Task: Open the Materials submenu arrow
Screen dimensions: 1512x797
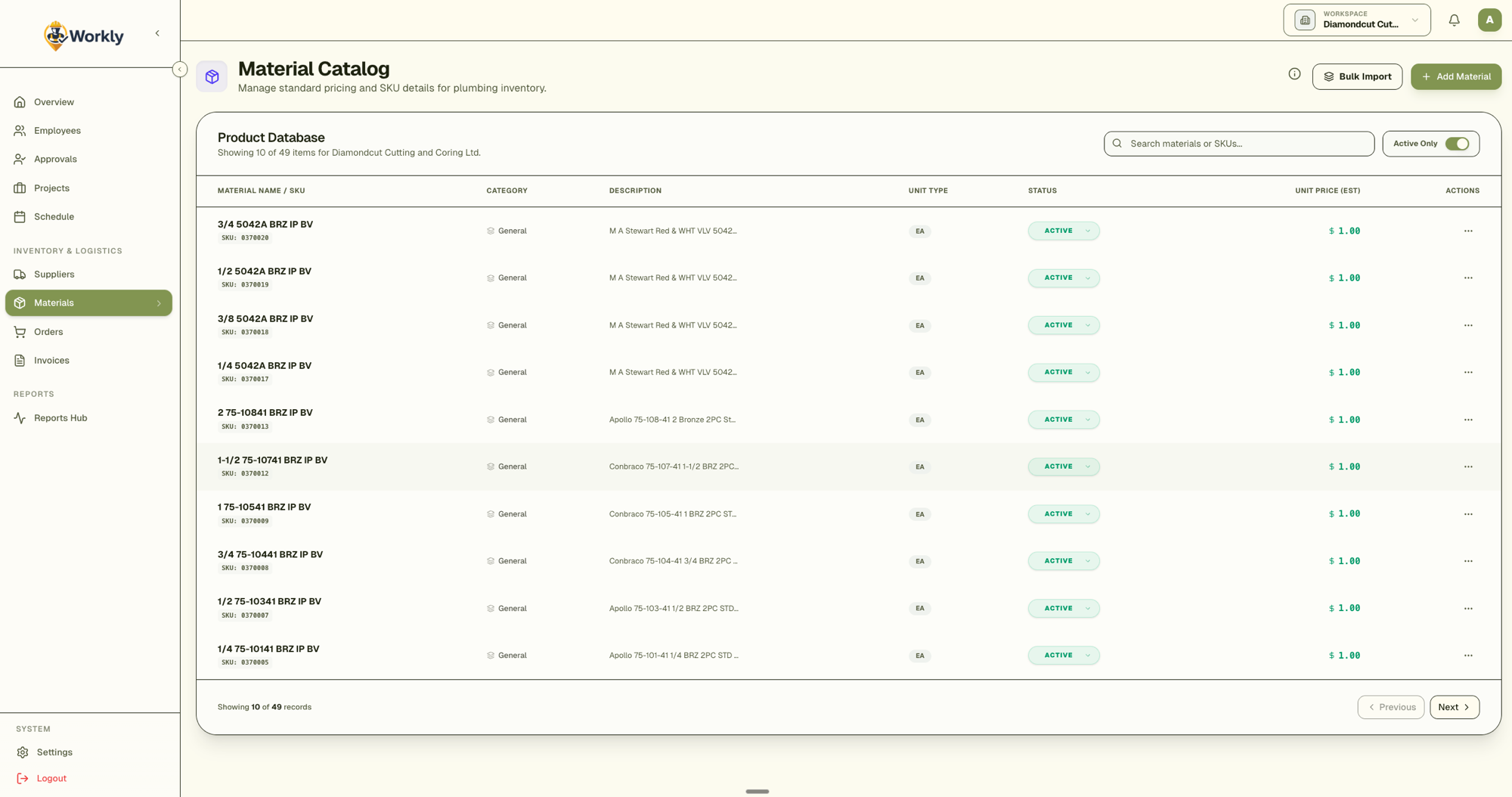Action: (159, 302)
